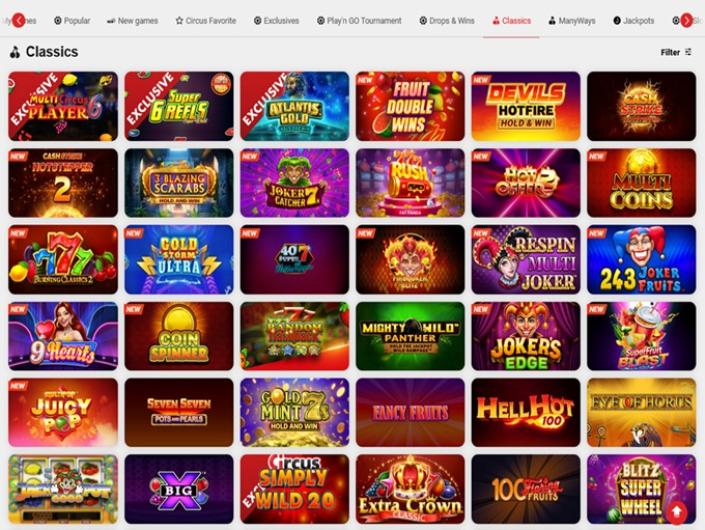Click the Filter button label

pyautogui.click(x=670, y=52)
